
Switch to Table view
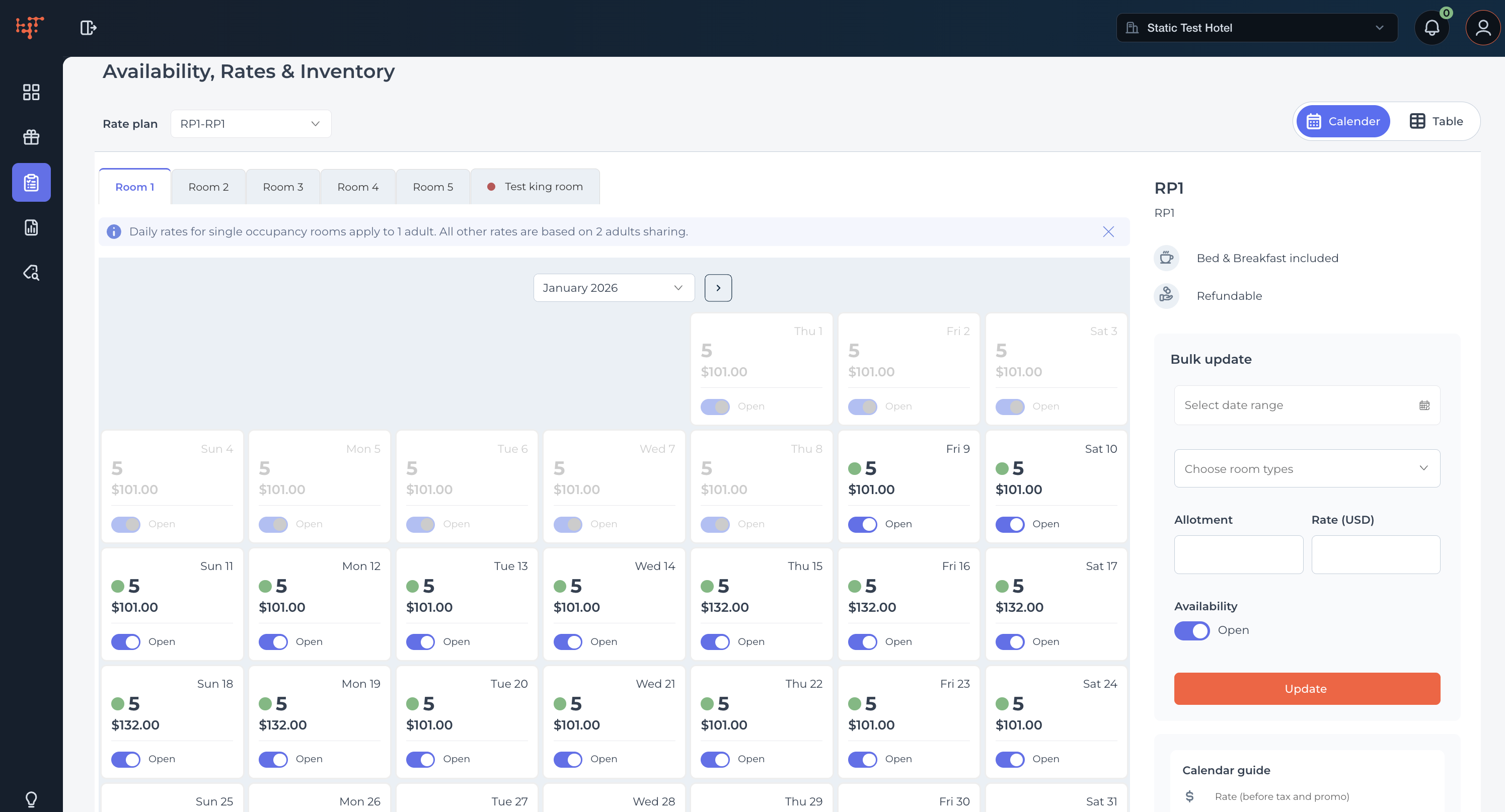1436,121
